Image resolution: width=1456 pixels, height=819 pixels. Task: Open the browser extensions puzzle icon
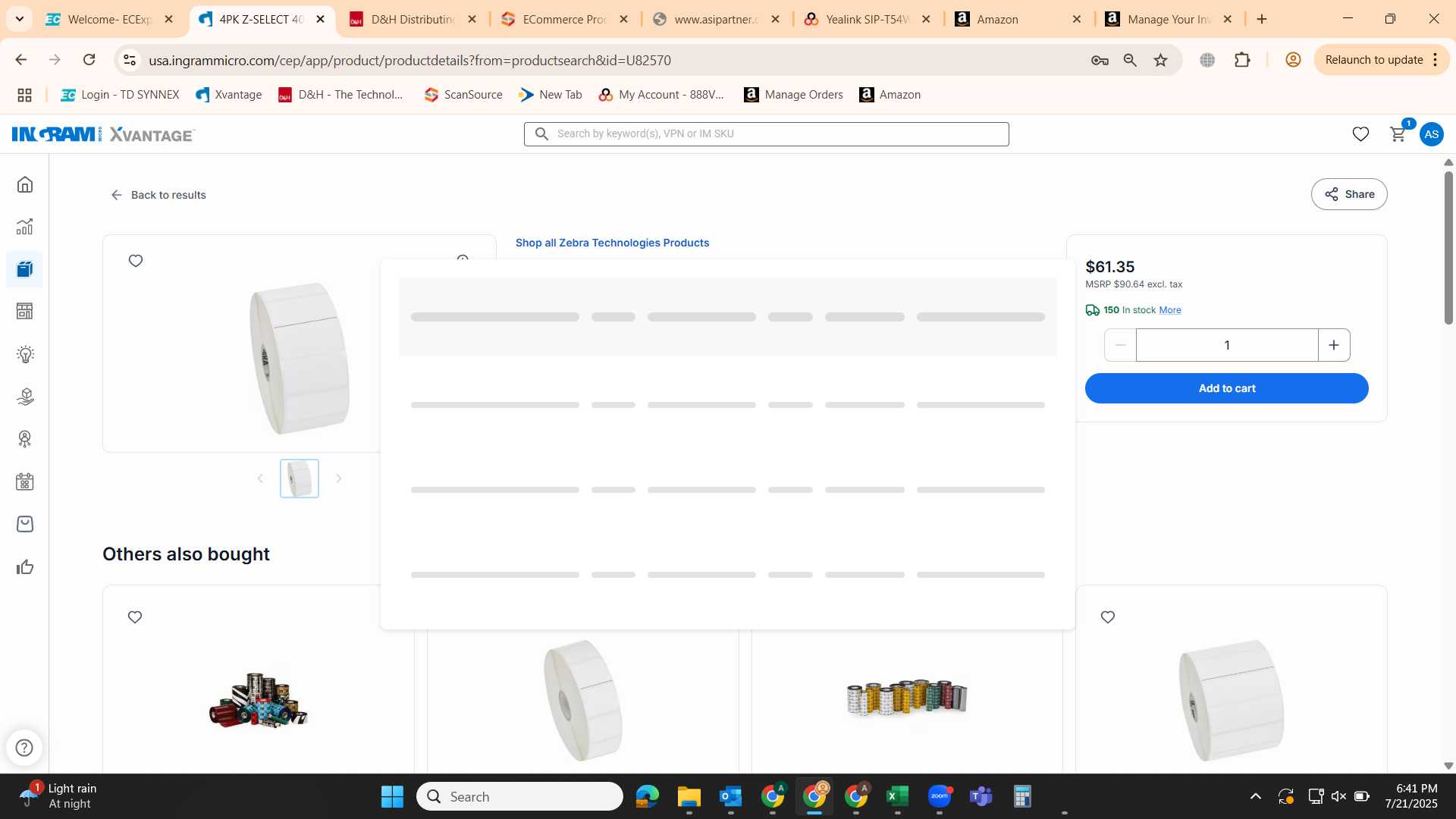pos(1242,60)
